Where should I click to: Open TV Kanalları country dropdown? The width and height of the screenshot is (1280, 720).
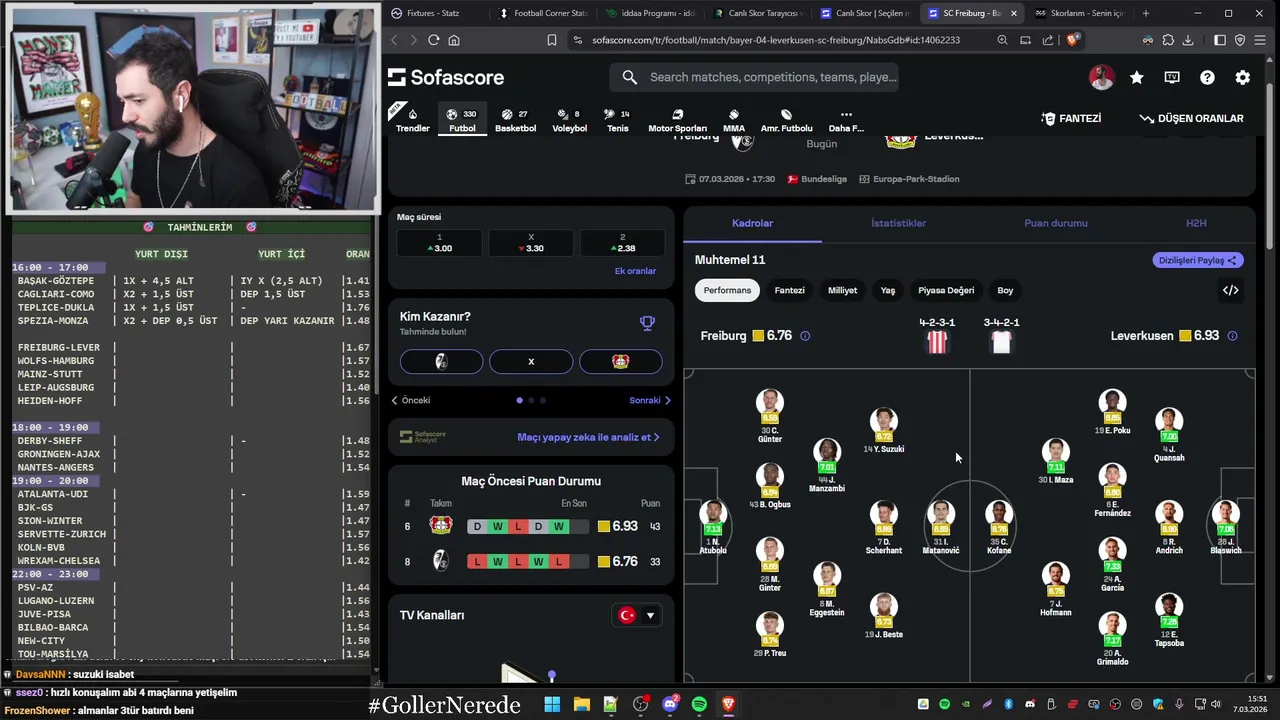[x=638, y=615]
